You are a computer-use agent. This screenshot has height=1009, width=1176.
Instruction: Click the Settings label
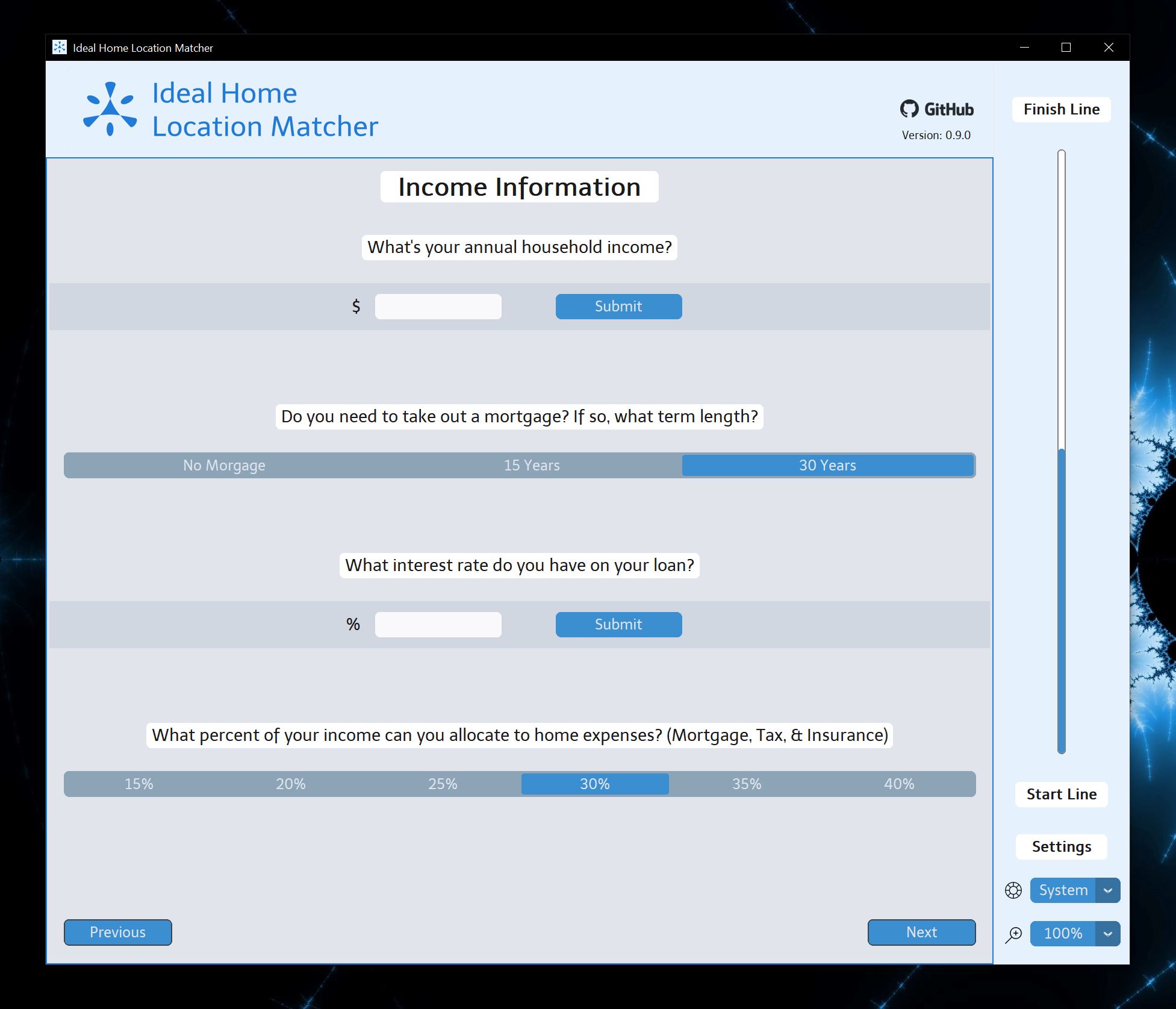1062,847
